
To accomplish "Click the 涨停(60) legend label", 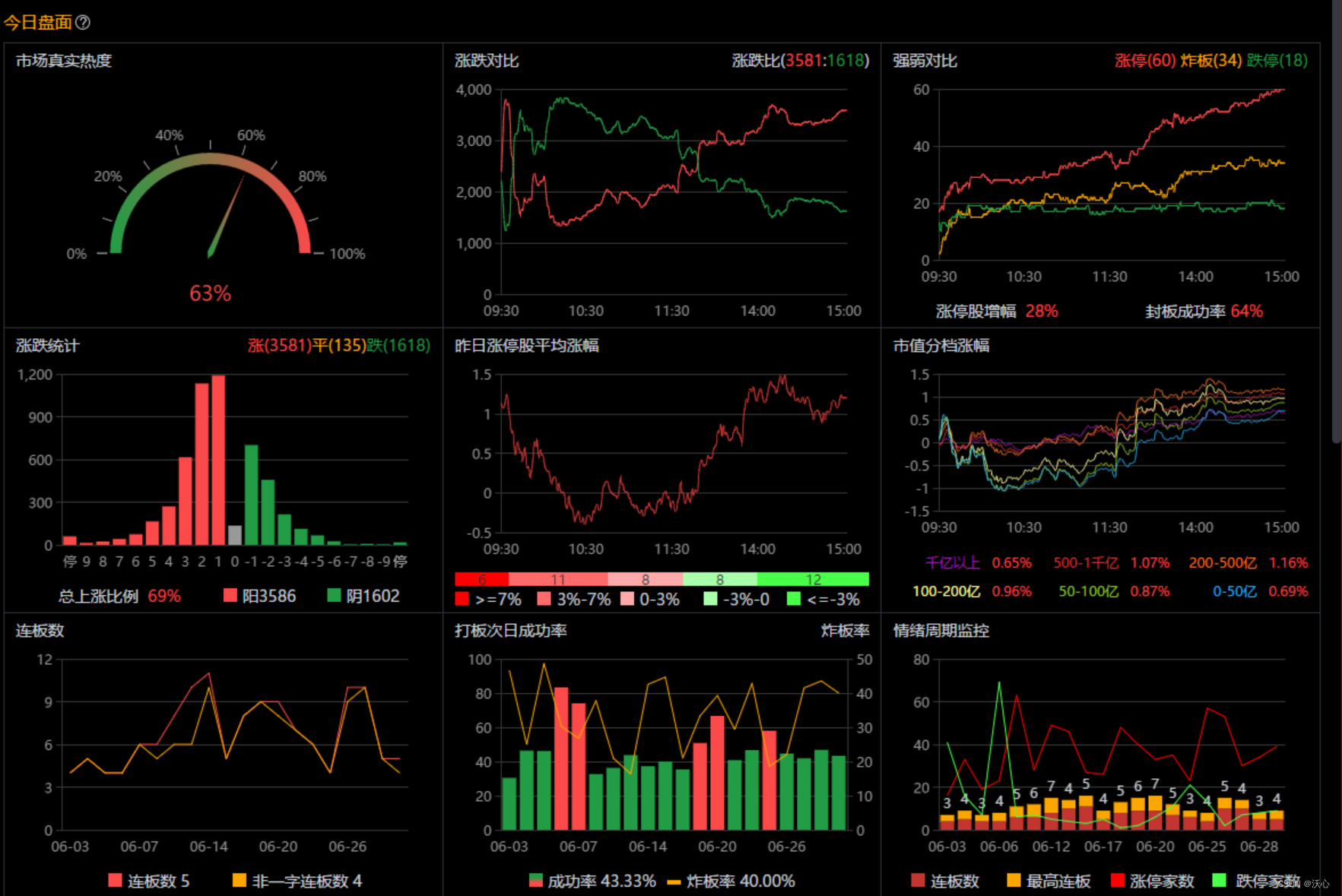I will (x=1145, y=61).
